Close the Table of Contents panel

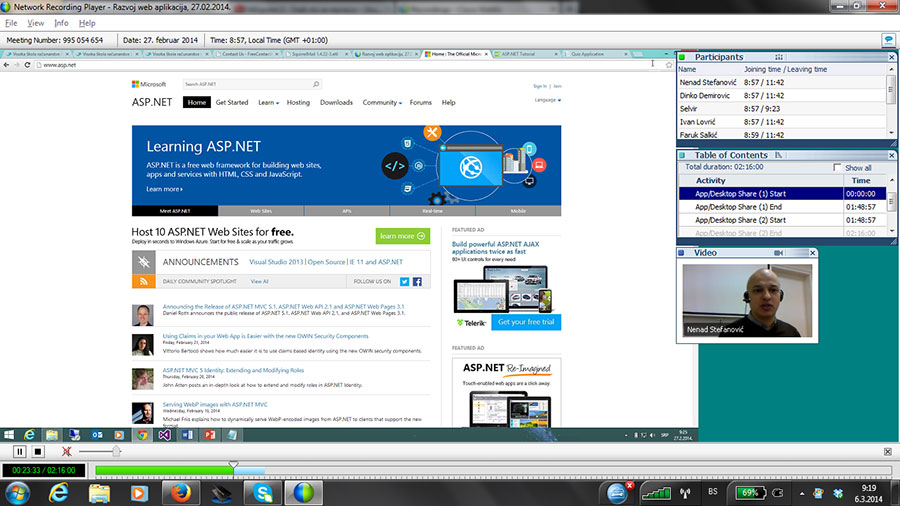(891, 155)
